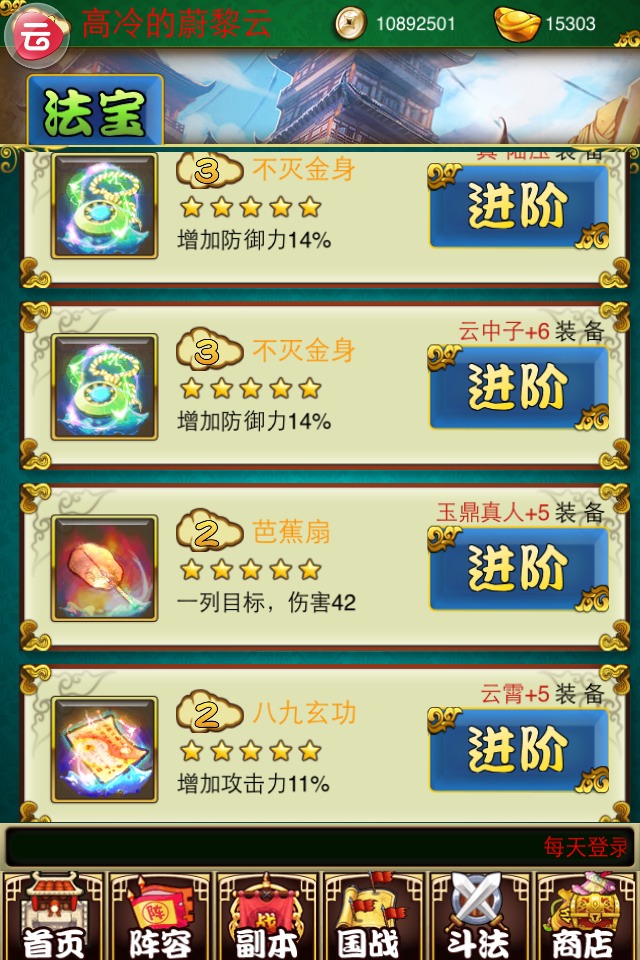
Task: Open the 阵容 lineup icon
Action: tap(160, 916)
